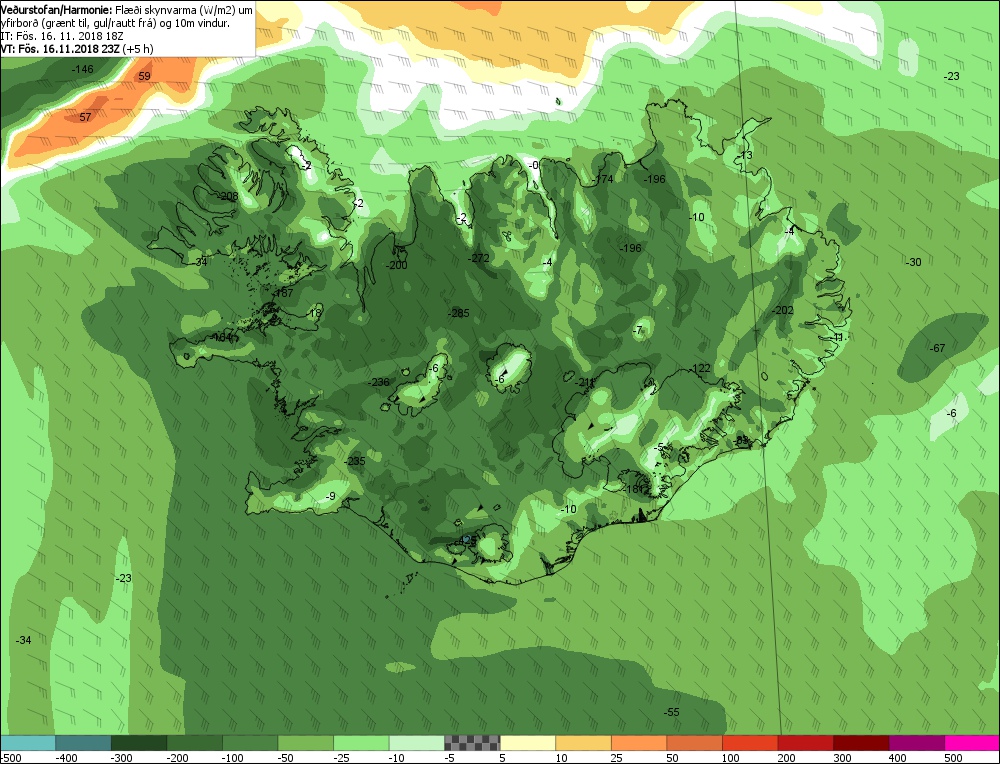Select the 100 legend scale label
This screenshot has width=1000, height=764.
(x=732, y=758)
